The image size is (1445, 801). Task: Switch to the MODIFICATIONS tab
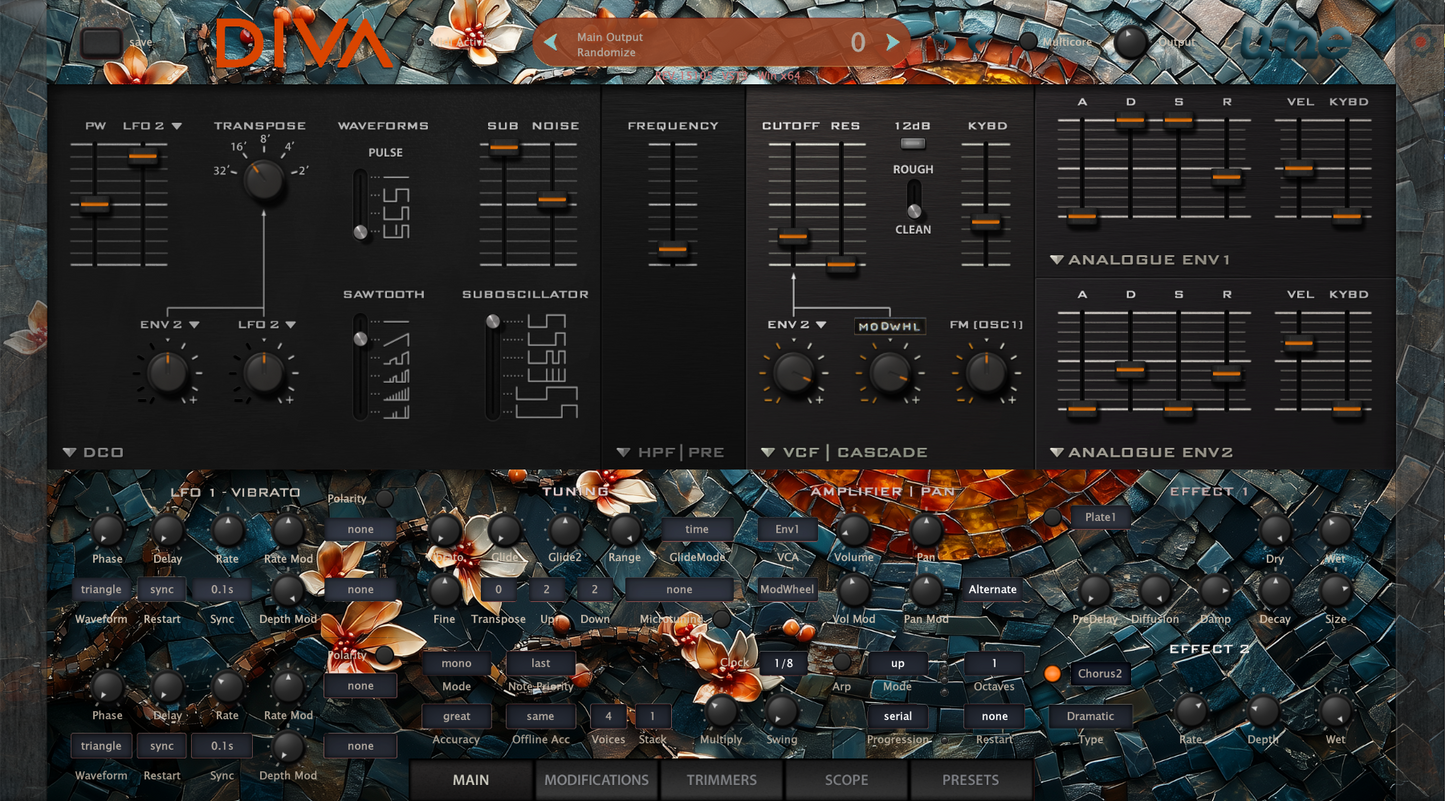pos(597,780)
